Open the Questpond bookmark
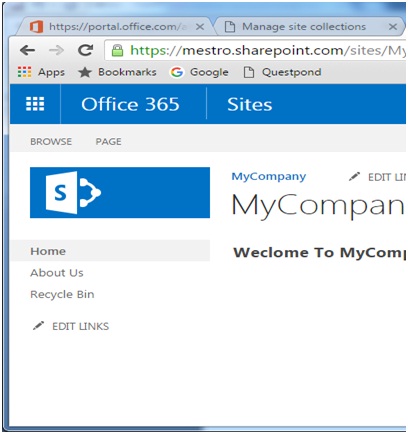 point(282,72)
